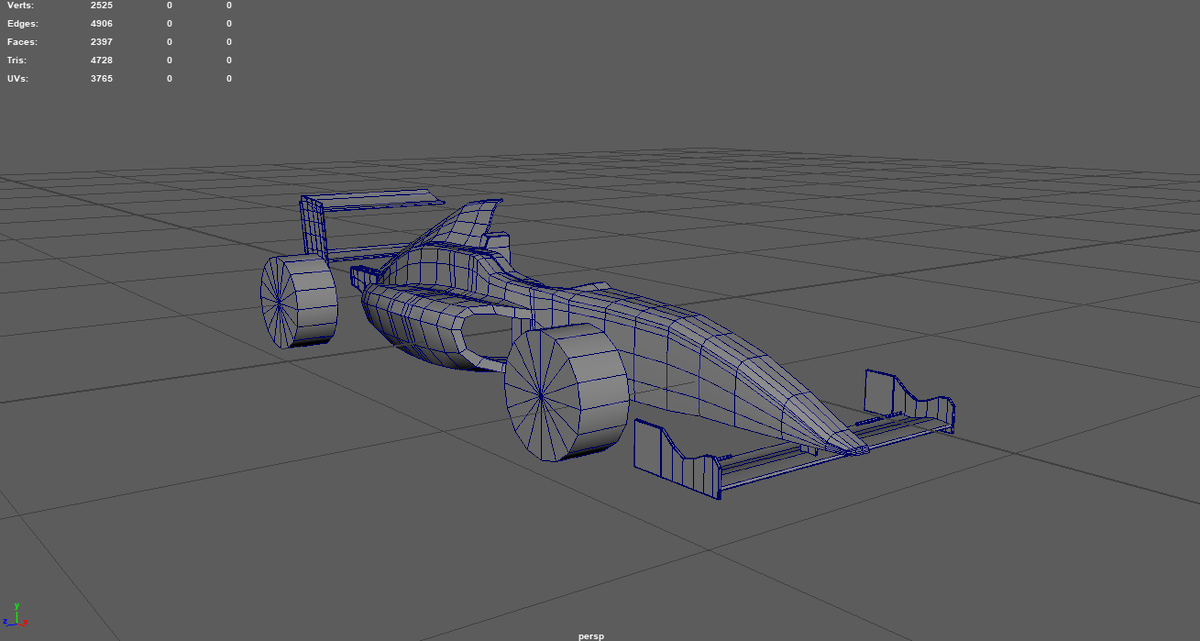Select the rear wheel of the race car
1200x641 pixels.
298,301
